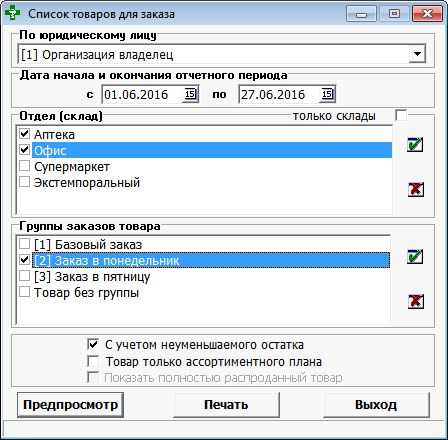Select the highlighted Офис row
This screenshot has width=448, height=440.
pos(212,150)
